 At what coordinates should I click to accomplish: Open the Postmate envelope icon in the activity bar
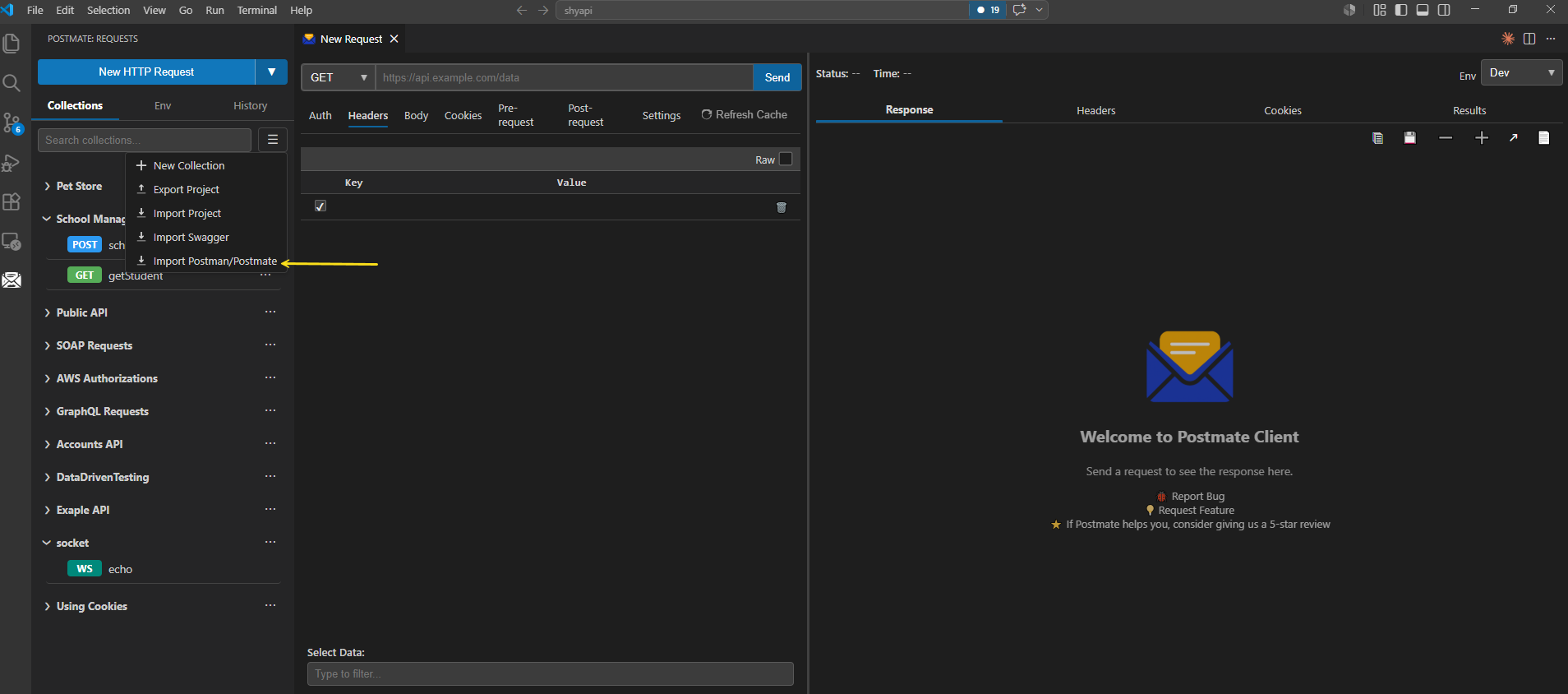12,280
